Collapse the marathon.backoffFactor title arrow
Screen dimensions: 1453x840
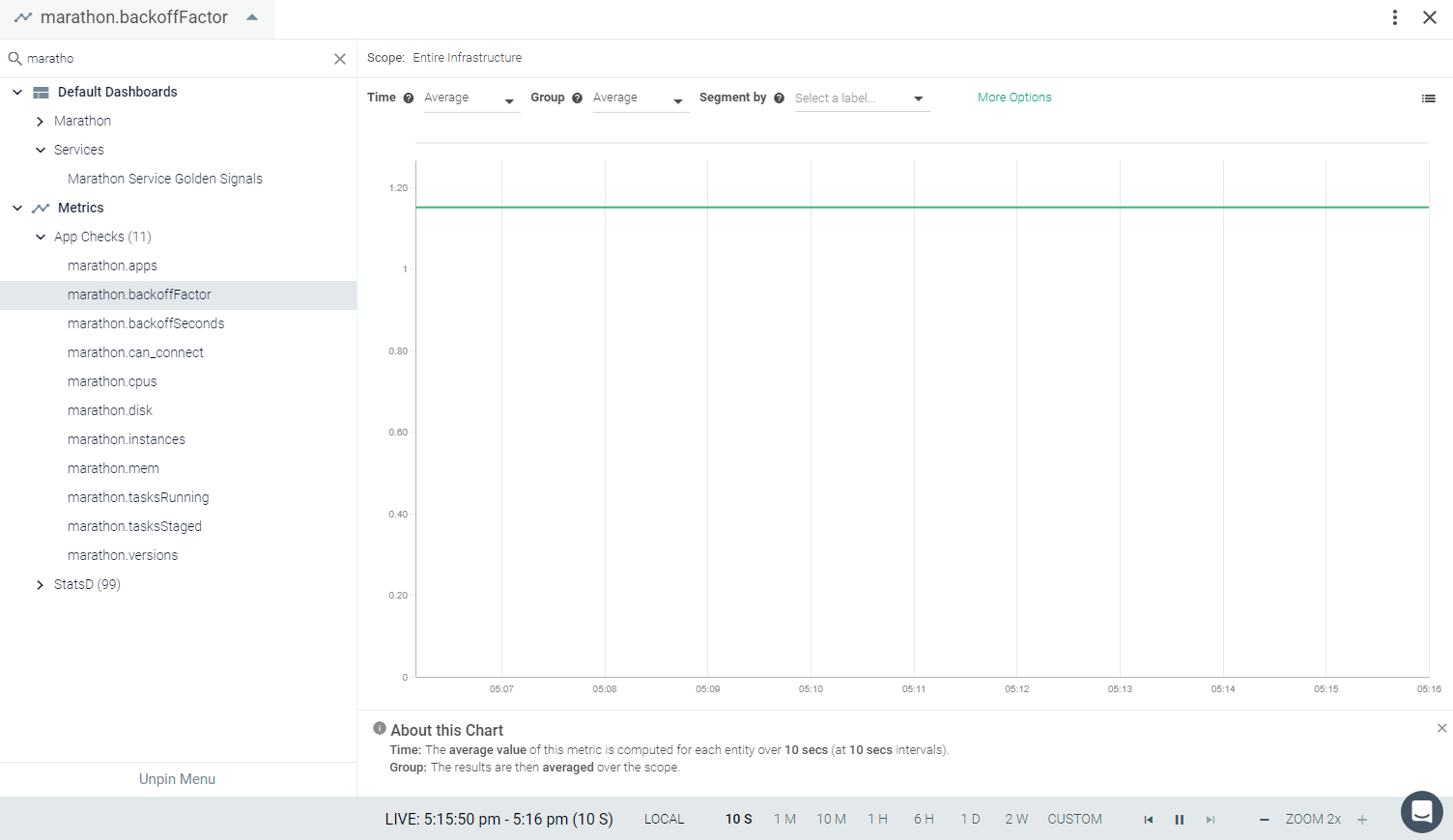(x=252, y=17)
